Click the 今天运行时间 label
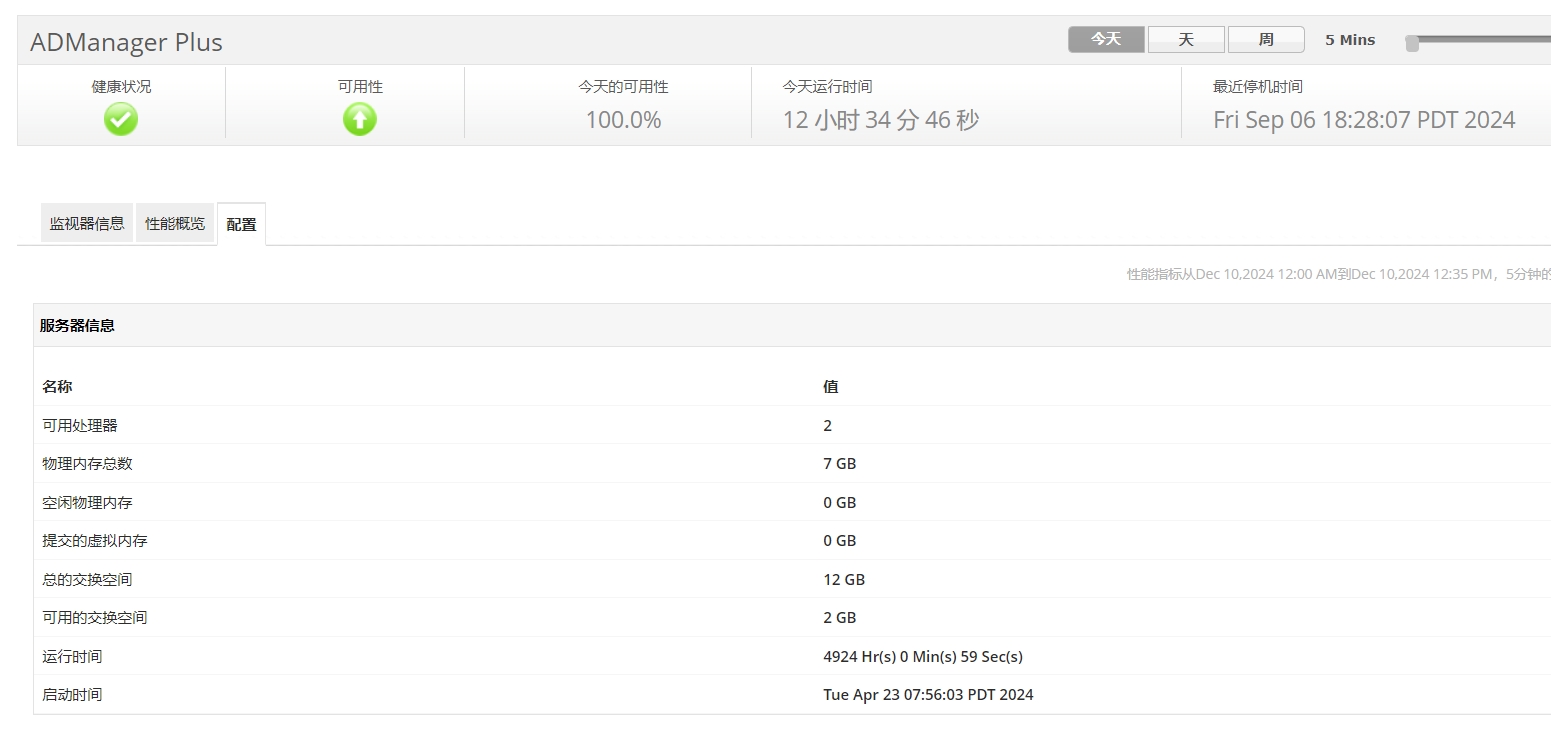Viewport: 1551px width, 736px height. tap(827, 87)
